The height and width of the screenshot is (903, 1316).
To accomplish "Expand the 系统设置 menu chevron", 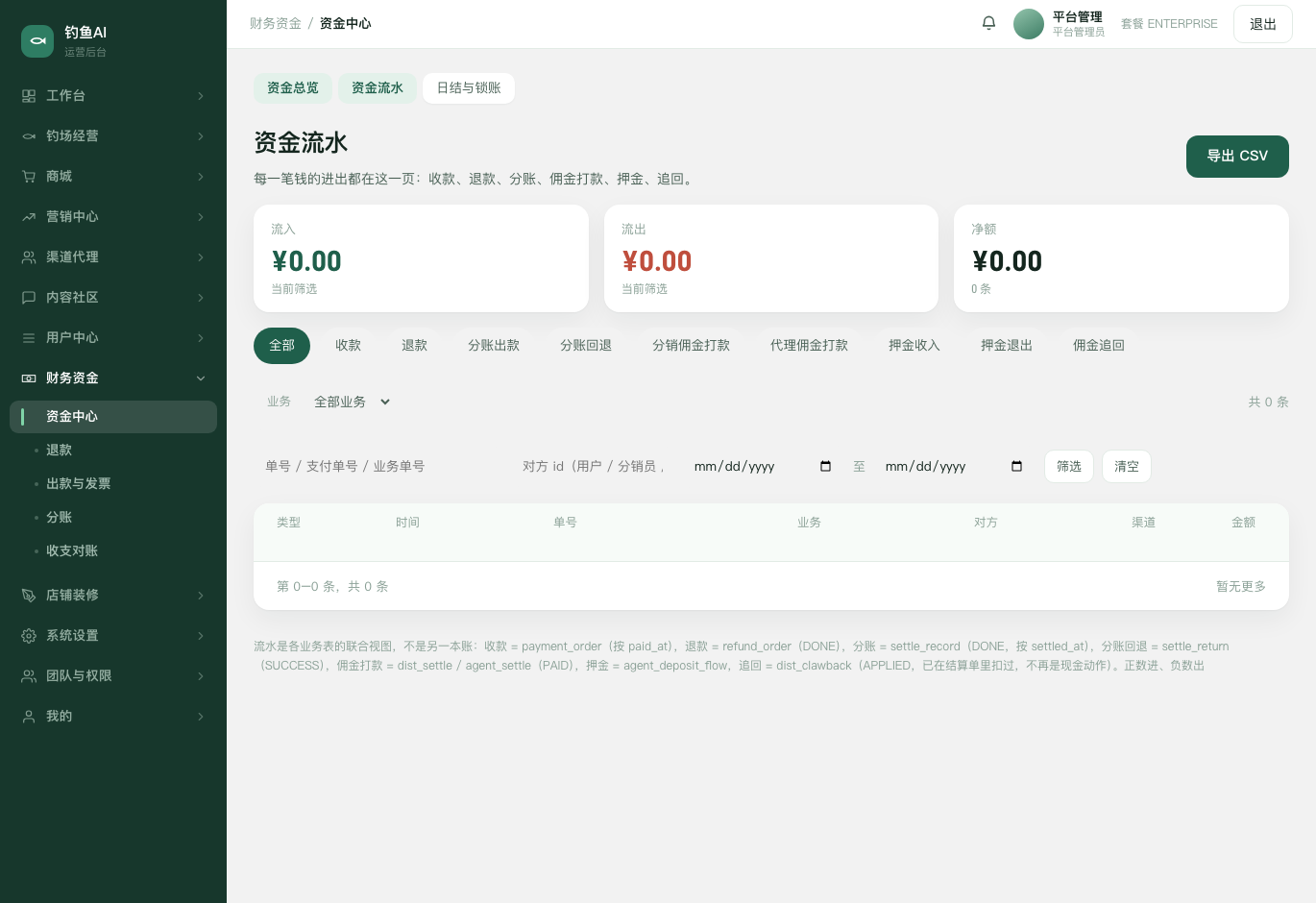I will pos(201,636).
